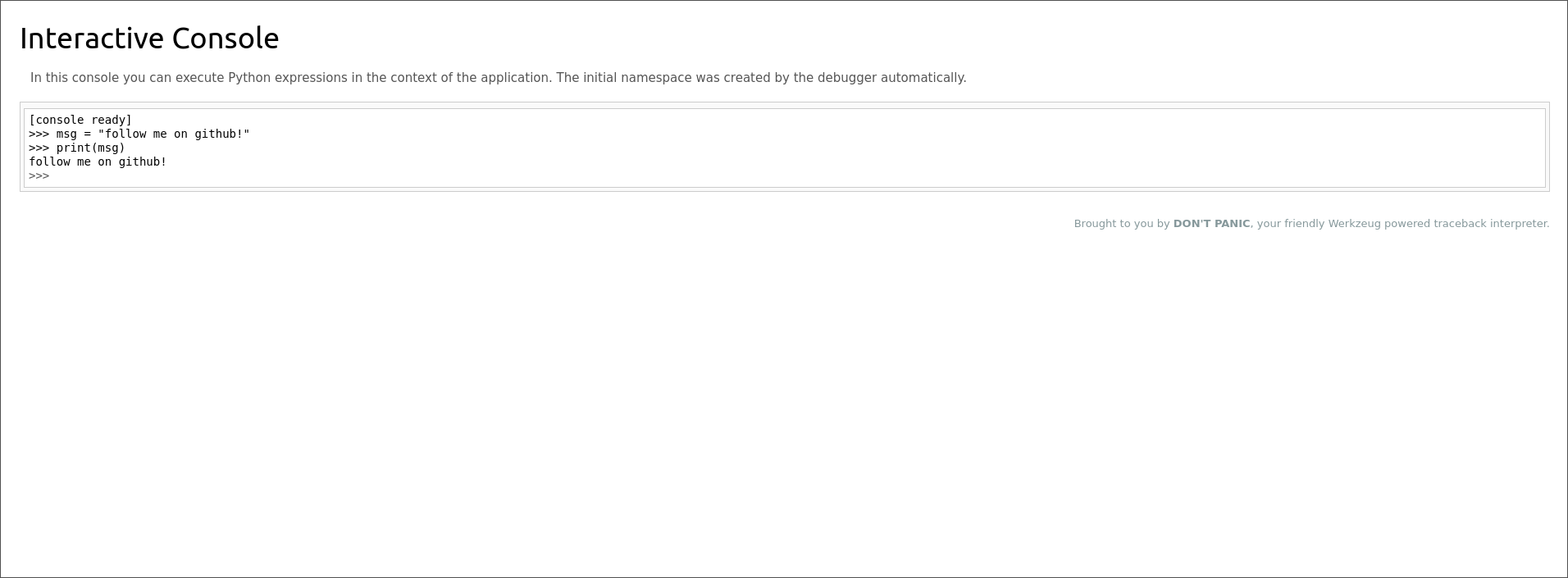Click the word automatically ending the description

(923, 78)
